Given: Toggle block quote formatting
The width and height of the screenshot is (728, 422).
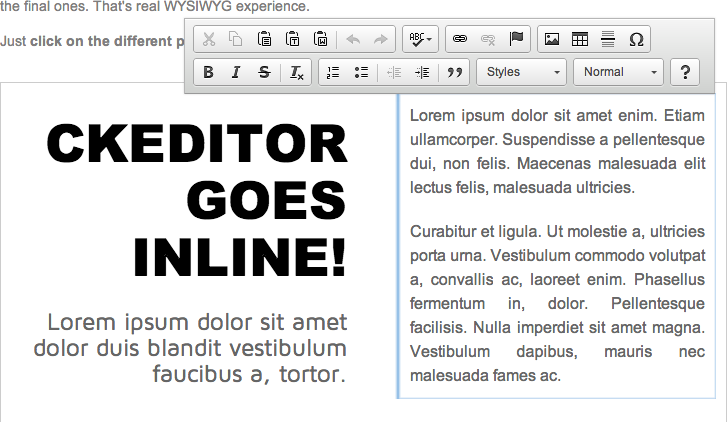Looking at the screenshot, I should coord(455,72).
